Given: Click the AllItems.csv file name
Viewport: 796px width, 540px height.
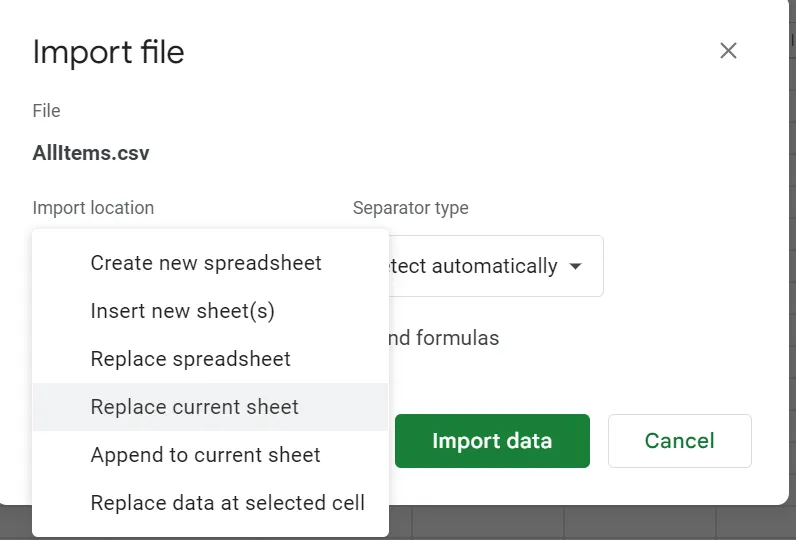Looking at the screenshot, I should click(91, 154).
